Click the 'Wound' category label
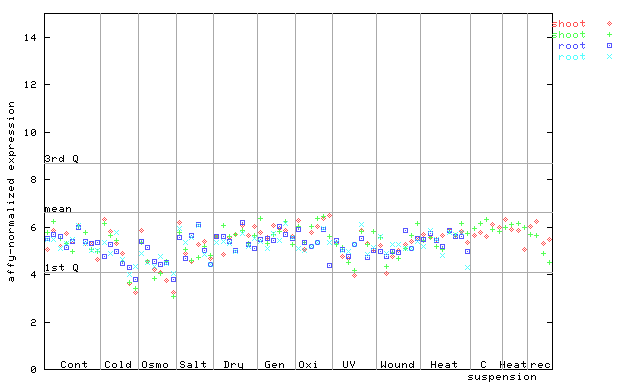Screen dimensions: 640x384 click(x=397, y=364)
